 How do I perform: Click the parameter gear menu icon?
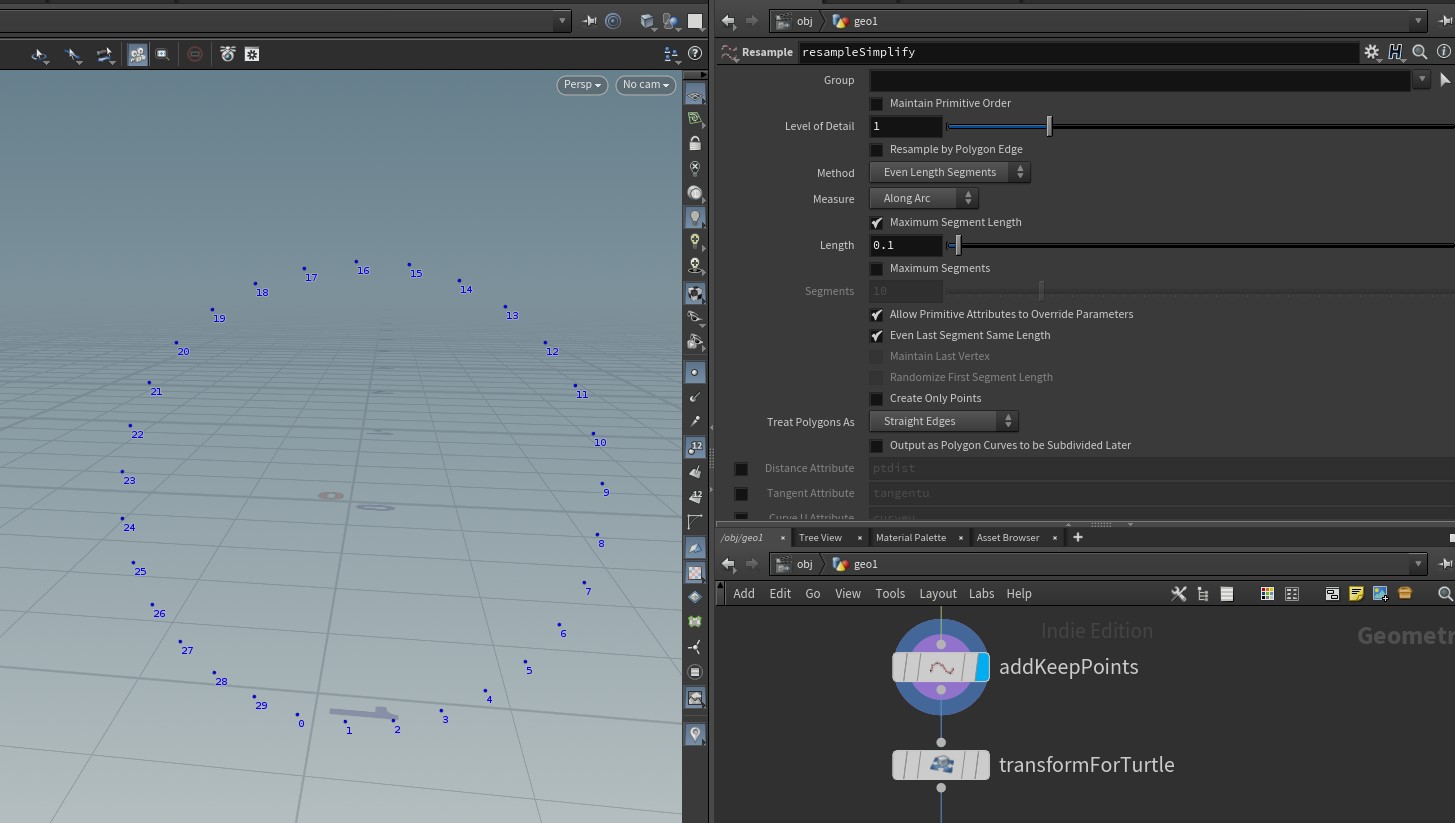click(x=1371, y=52)
